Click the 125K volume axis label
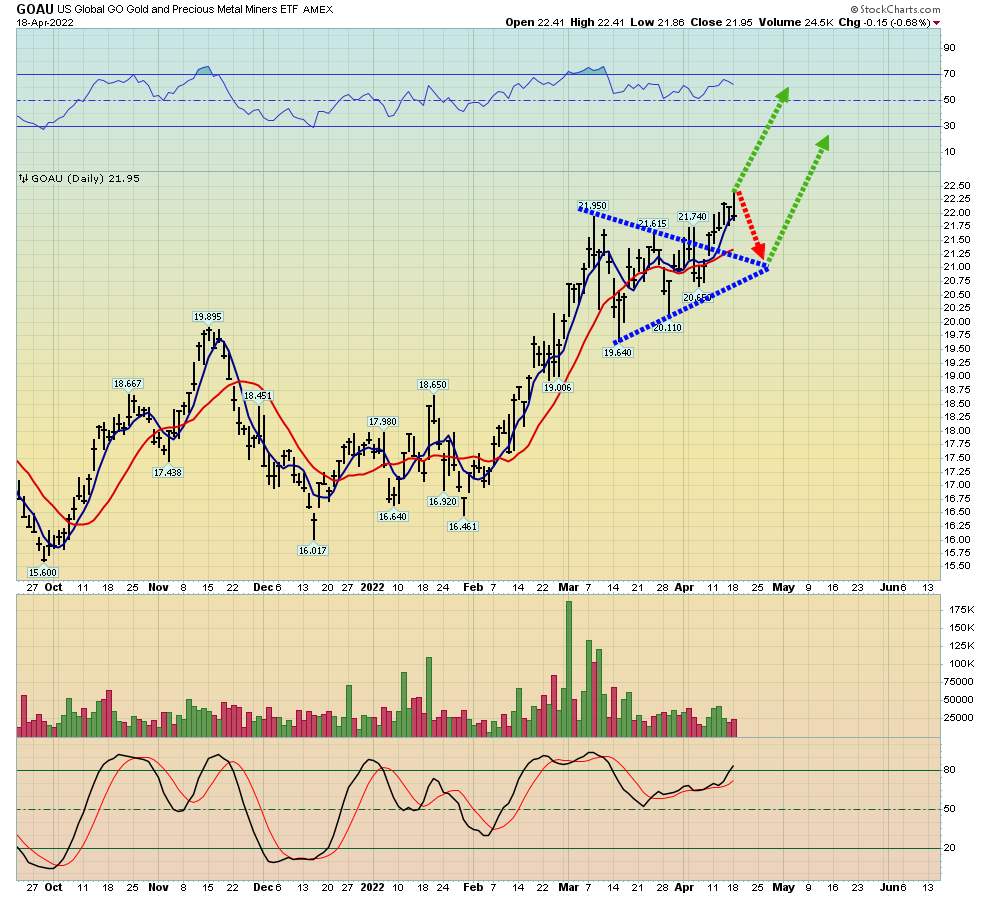Viewport: 990px width, 897px height. pos(962,645)
